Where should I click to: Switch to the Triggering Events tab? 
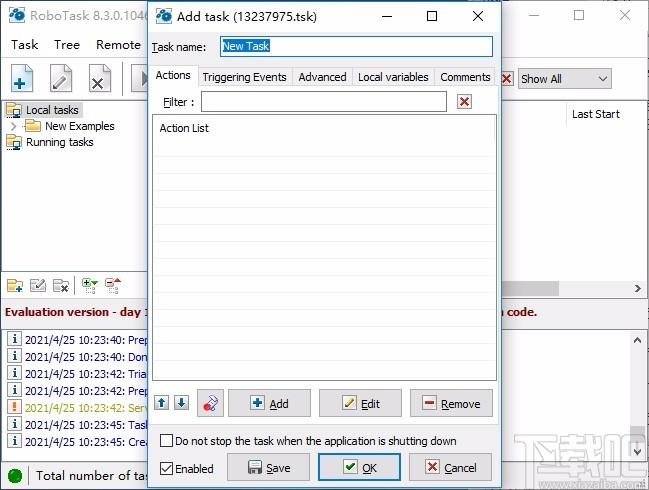(x=244, y=77)
